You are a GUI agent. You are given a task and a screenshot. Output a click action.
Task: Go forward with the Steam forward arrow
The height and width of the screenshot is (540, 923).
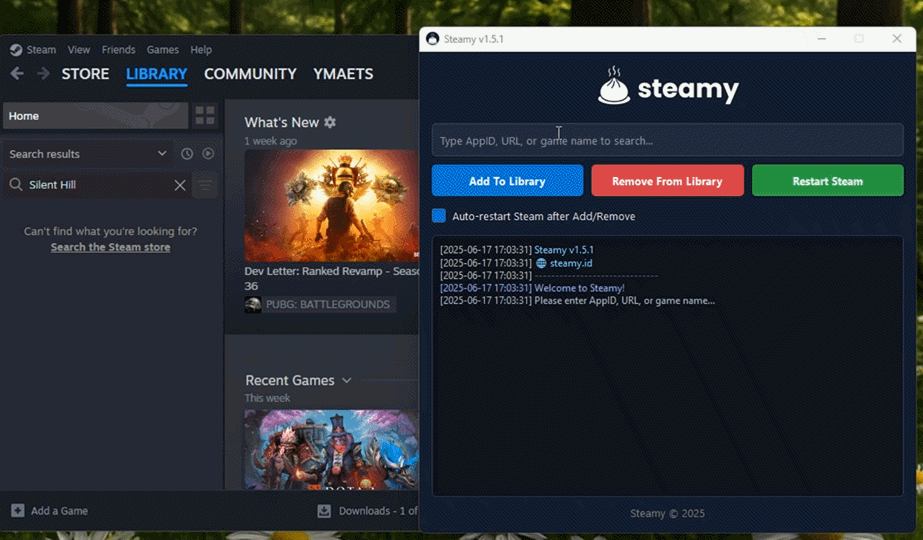point(43,74)
